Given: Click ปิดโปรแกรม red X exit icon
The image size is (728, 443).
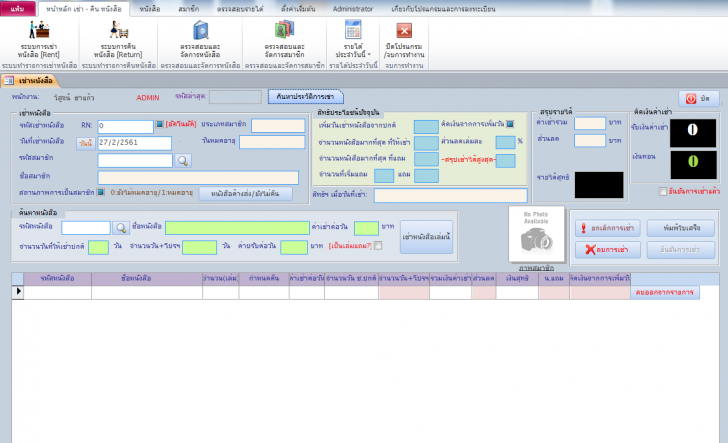Looking at the screenshot, I should pos(404,31).
